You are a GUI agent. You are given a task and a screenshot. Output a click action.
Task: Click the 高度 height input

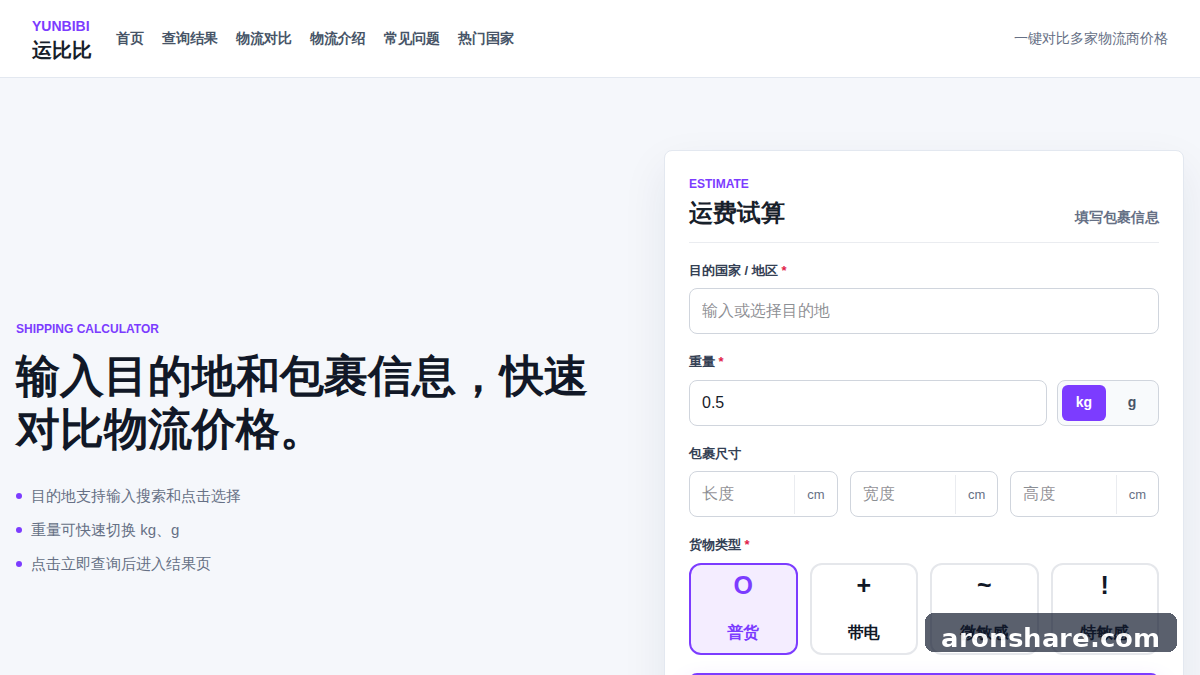point(1063,494)
